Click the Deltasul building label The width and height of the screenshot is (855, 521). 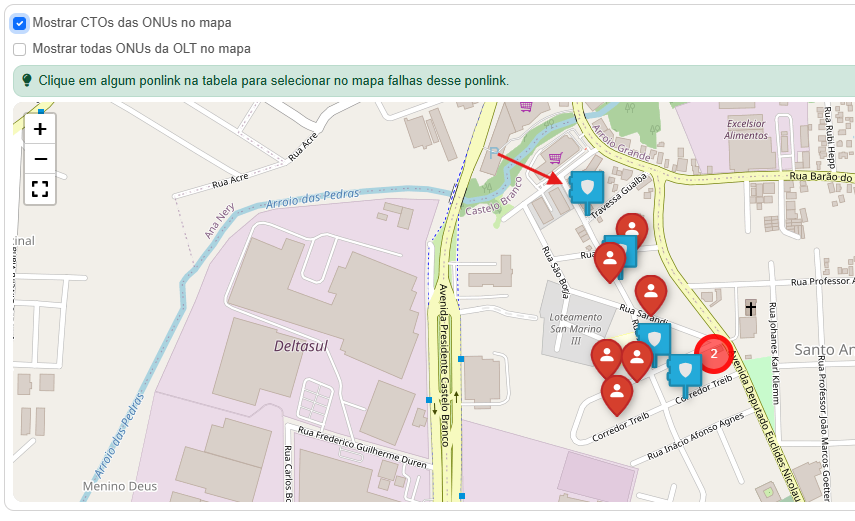coord(301,346)
